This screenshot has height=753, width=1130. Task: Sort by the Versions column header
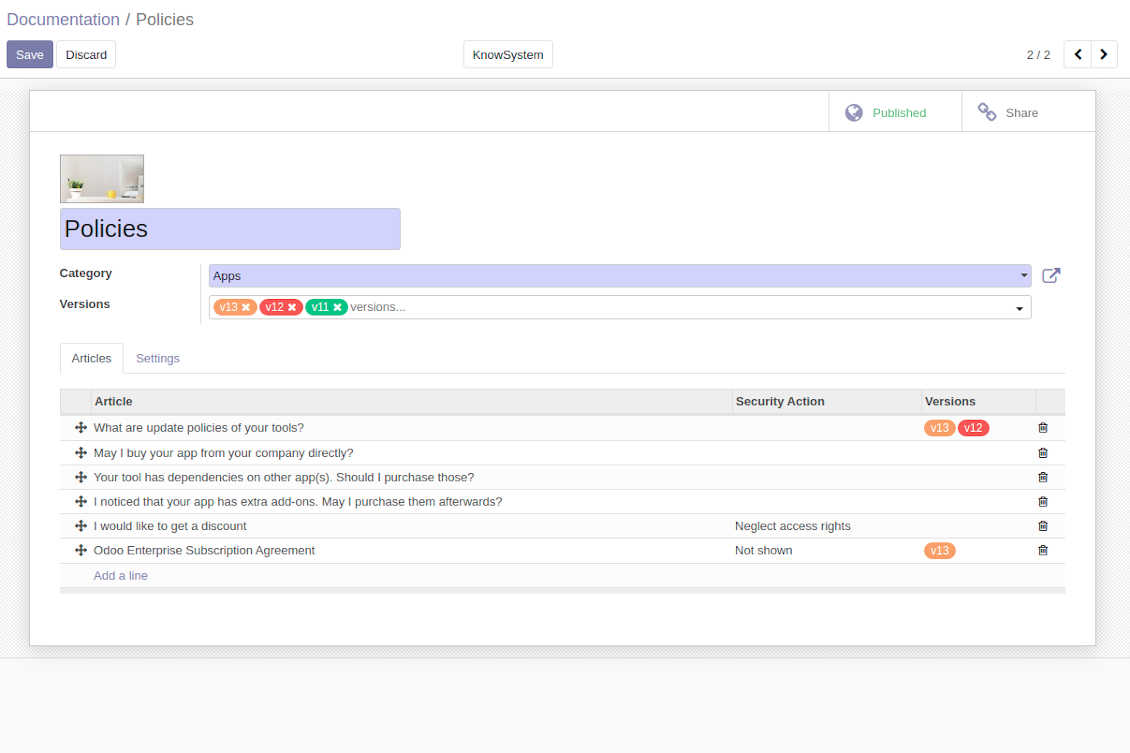coord(979,402)
